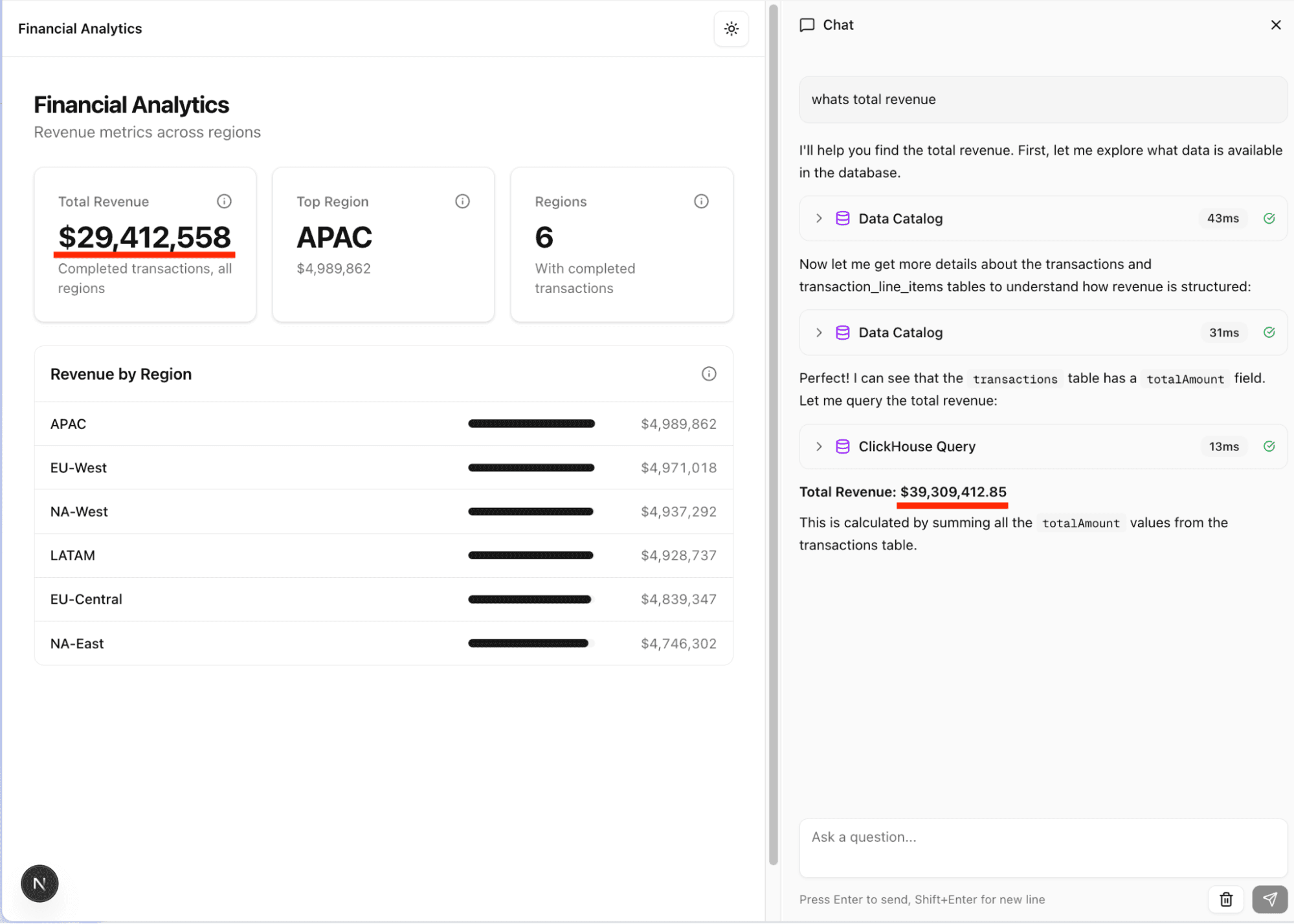Viewport: 1294px width, 924px height.
Task: Expand the first Data Catalog step (43ms)
Action: [x=819, y=219]
